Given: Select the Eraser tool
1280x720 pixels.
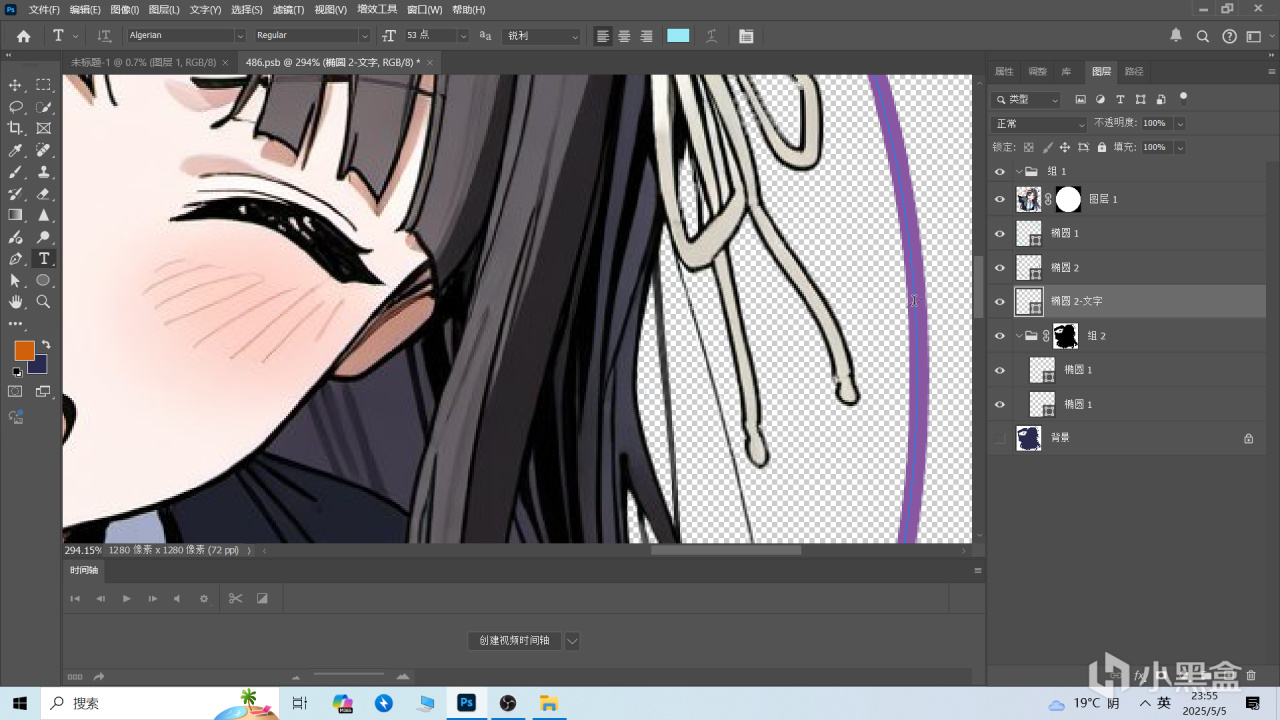Looking at the screenshot, I should point(44,194).
